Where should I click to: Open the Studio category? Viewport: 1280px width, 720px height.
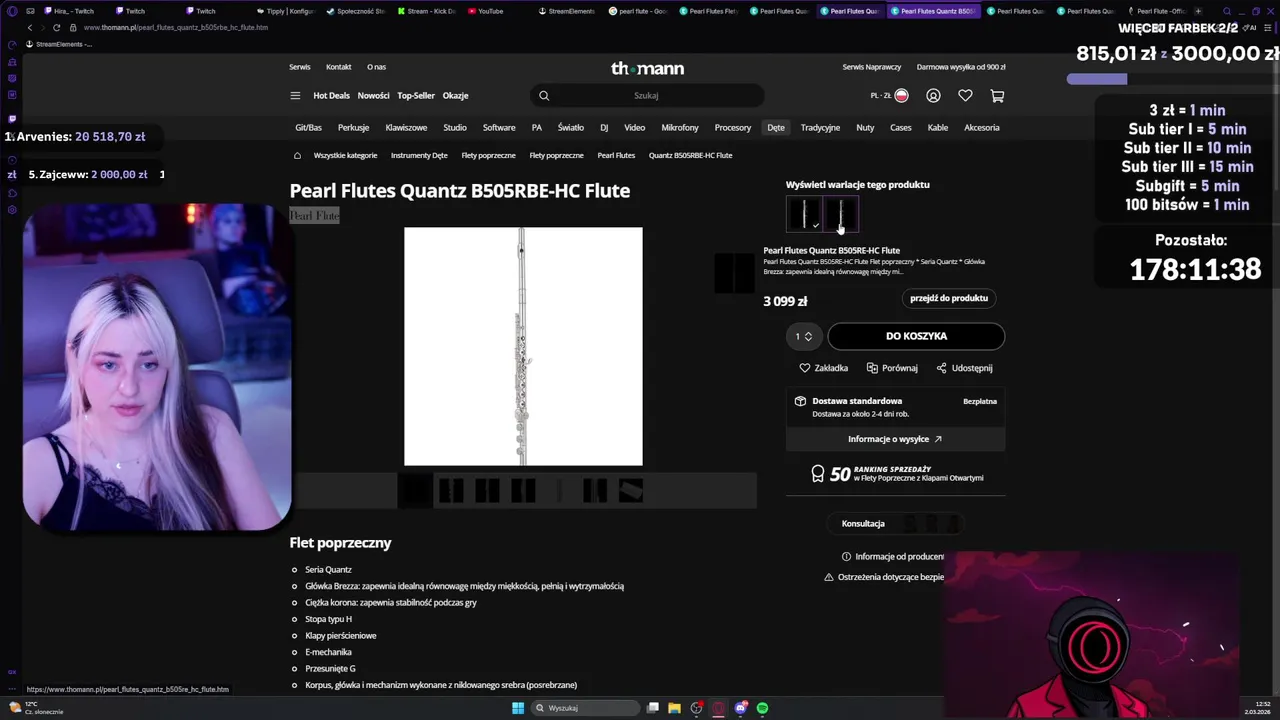click(455, 128)
